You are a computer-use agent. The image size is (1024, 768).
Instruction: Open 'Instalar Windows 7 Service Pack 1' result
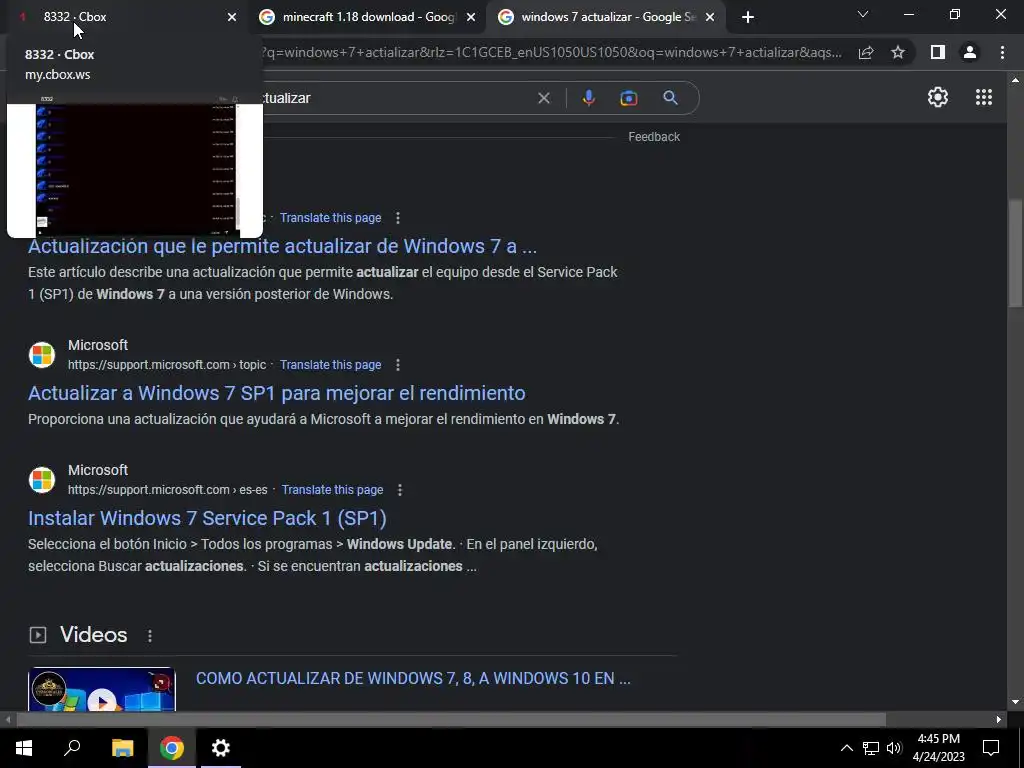(207, 518)
